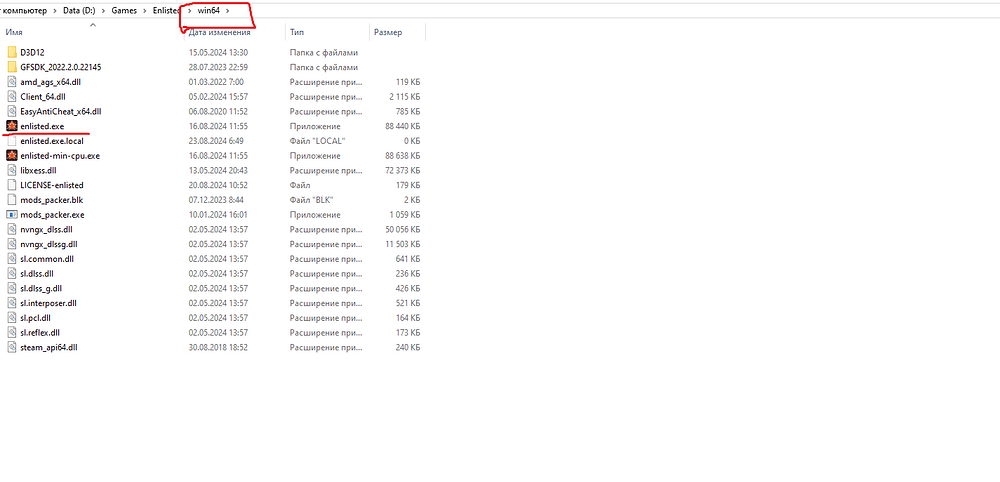Image resolution: width=1000 pixels, height=482 pixels.
Task: Click the enlisted-min-cpu.exe application icon
Action: point(12,156)
